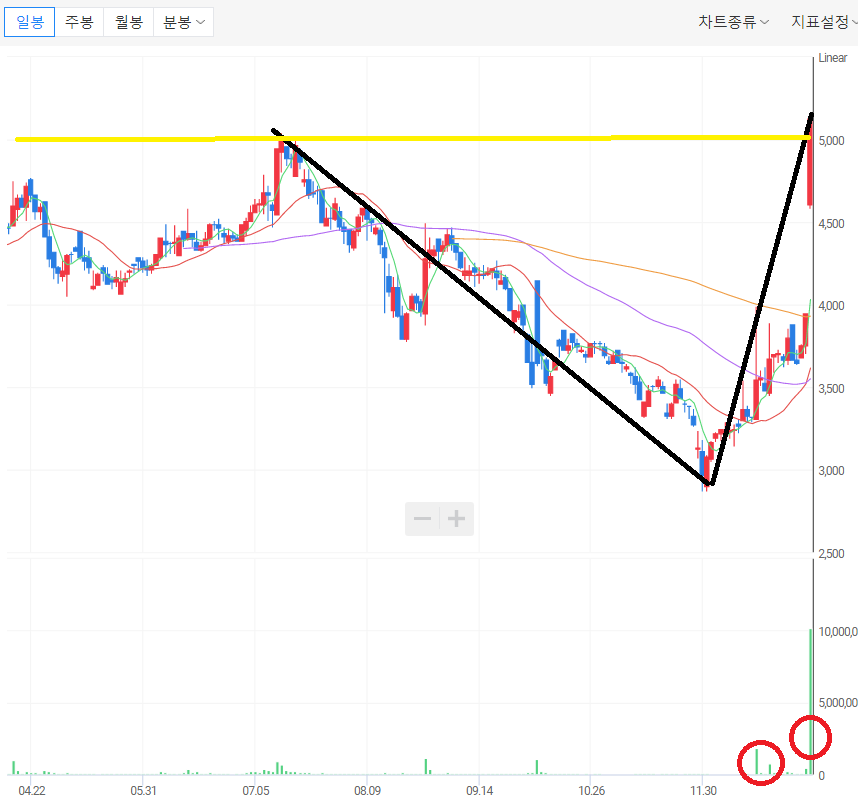Click the 5,000 price axis label

point(831,141)
